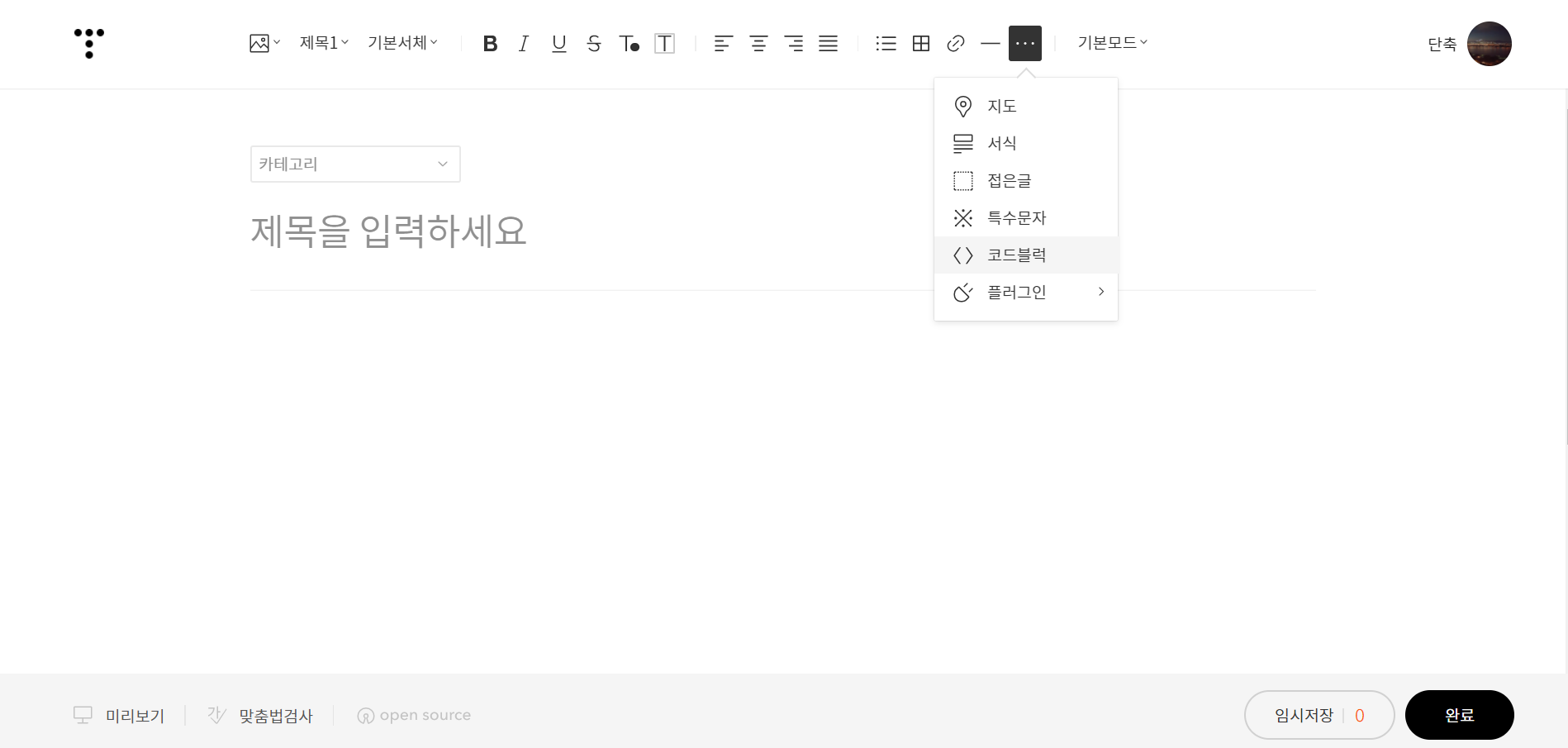Select 지도 from the more menu

(1026, 106)
